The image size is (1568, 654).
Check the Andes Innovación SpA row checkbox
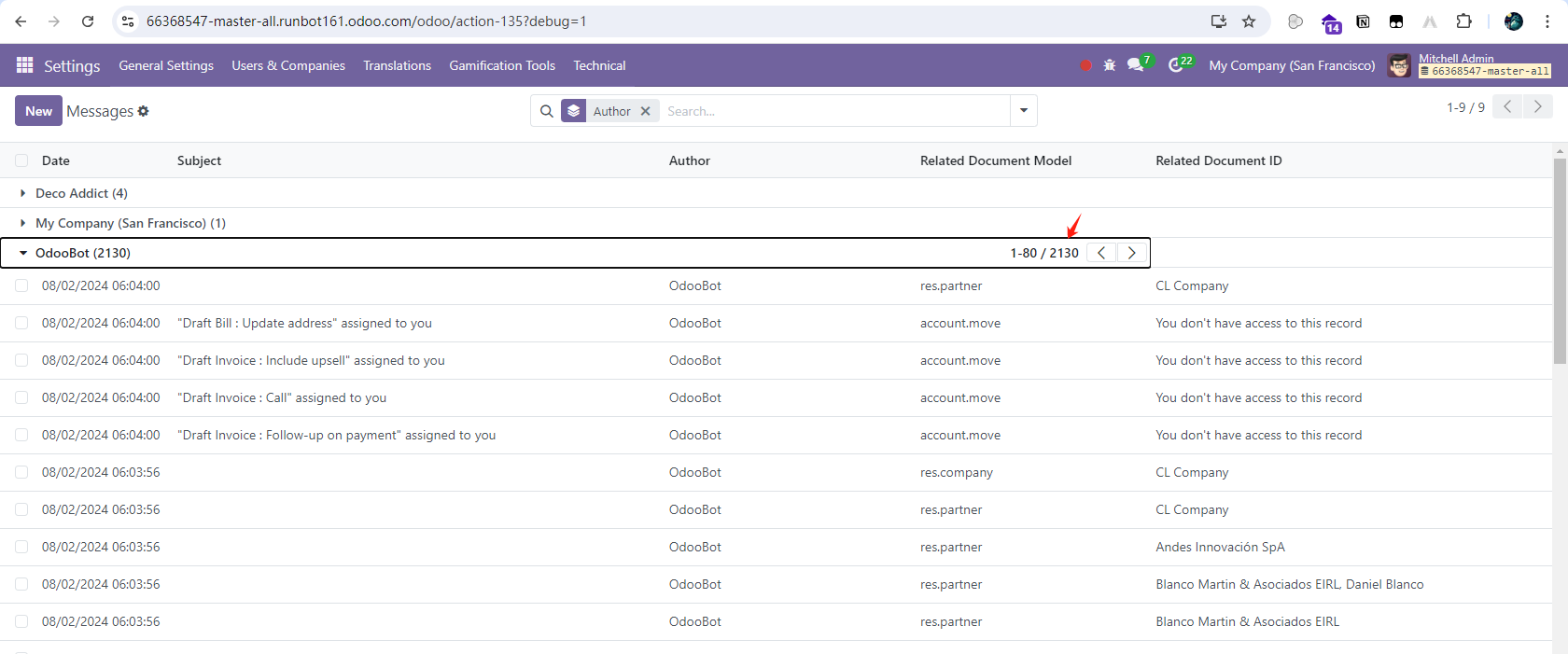click(21, 547)
